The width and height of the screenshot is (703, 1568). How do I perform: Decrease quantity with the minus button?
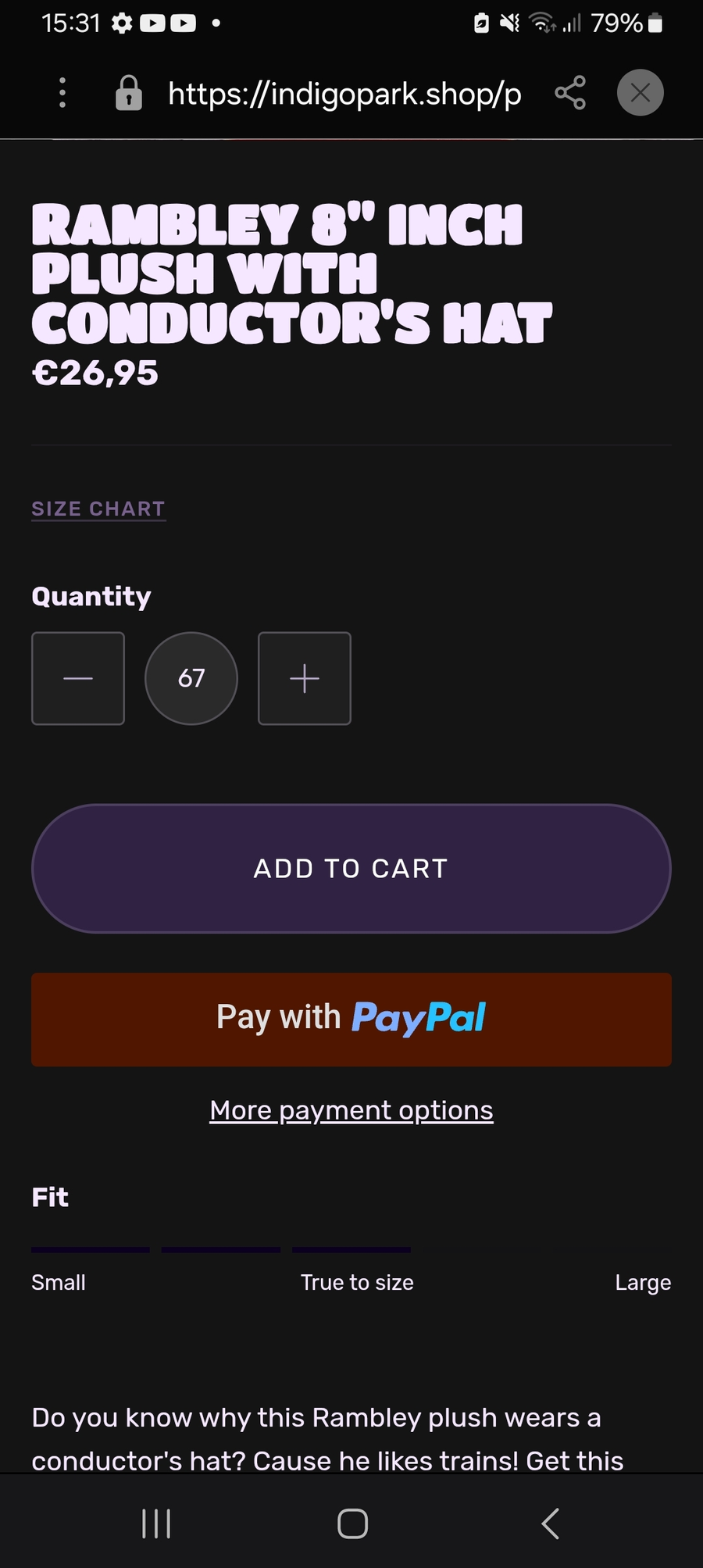pos(78,678)
